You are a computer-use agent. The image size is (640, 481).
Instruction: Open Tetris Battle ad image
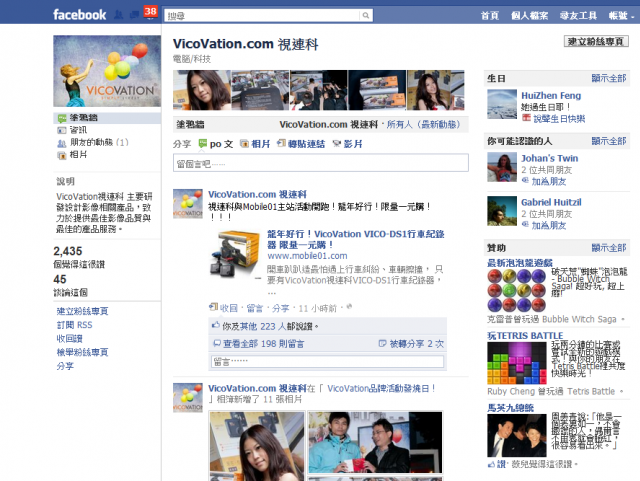click(517, 363)
